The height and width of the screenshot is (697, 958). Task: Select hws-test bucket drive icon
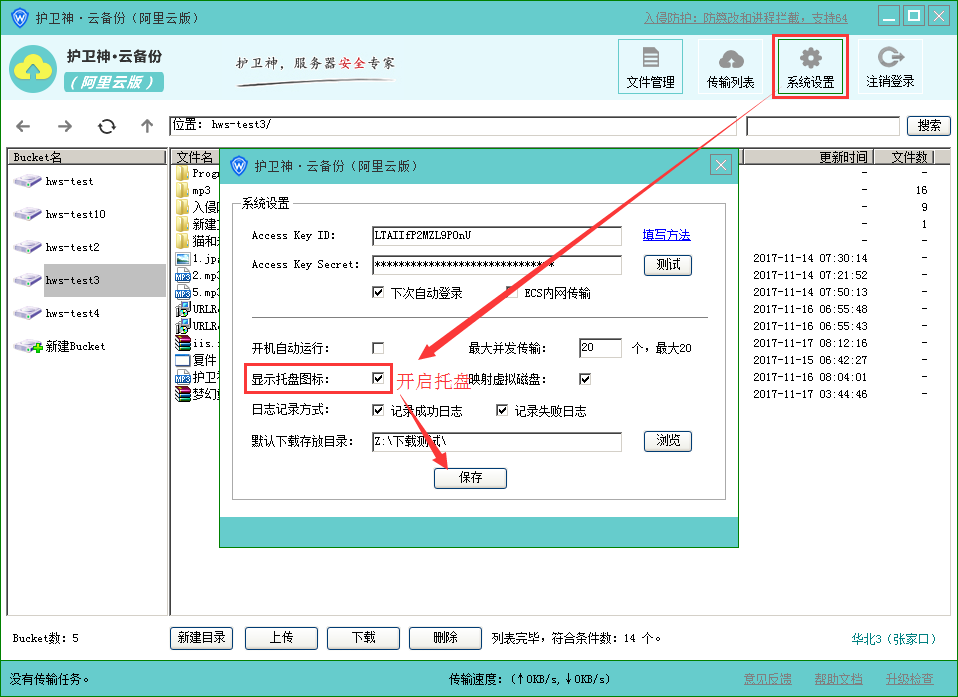point(27,181)
